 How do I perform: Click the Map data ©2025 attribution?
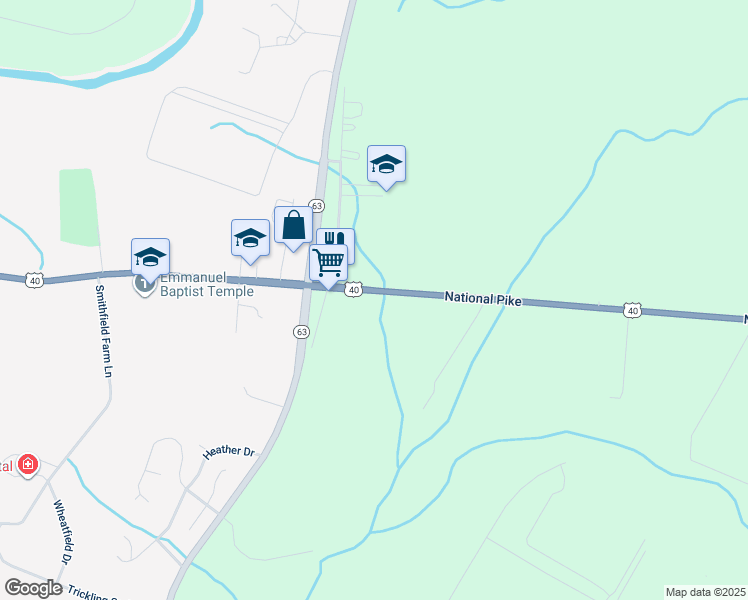(706, 592)
